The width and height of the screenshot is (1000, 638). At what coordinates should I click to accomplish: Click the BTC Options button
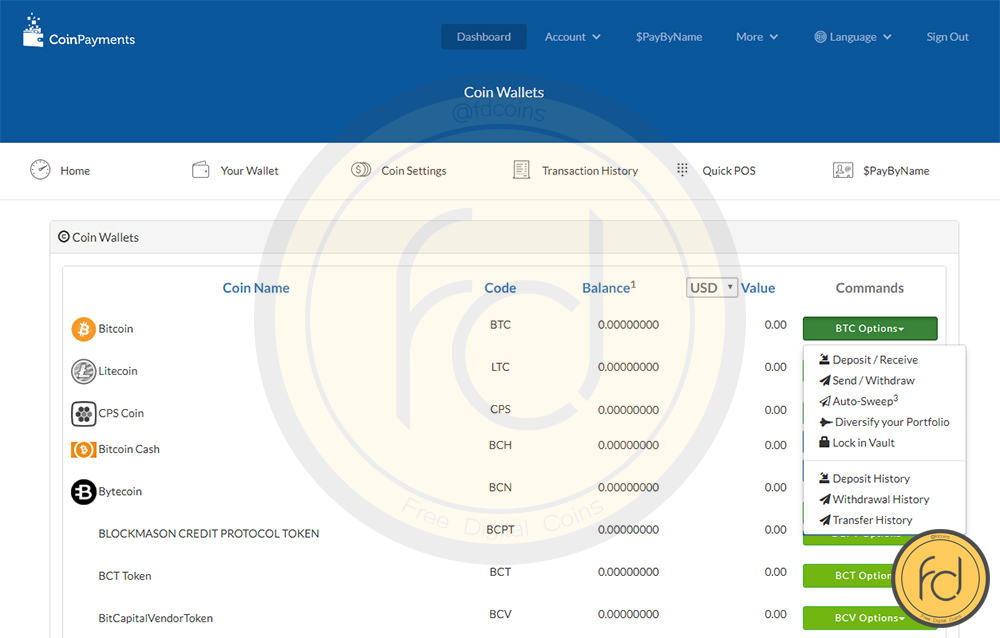click(869, 329)
